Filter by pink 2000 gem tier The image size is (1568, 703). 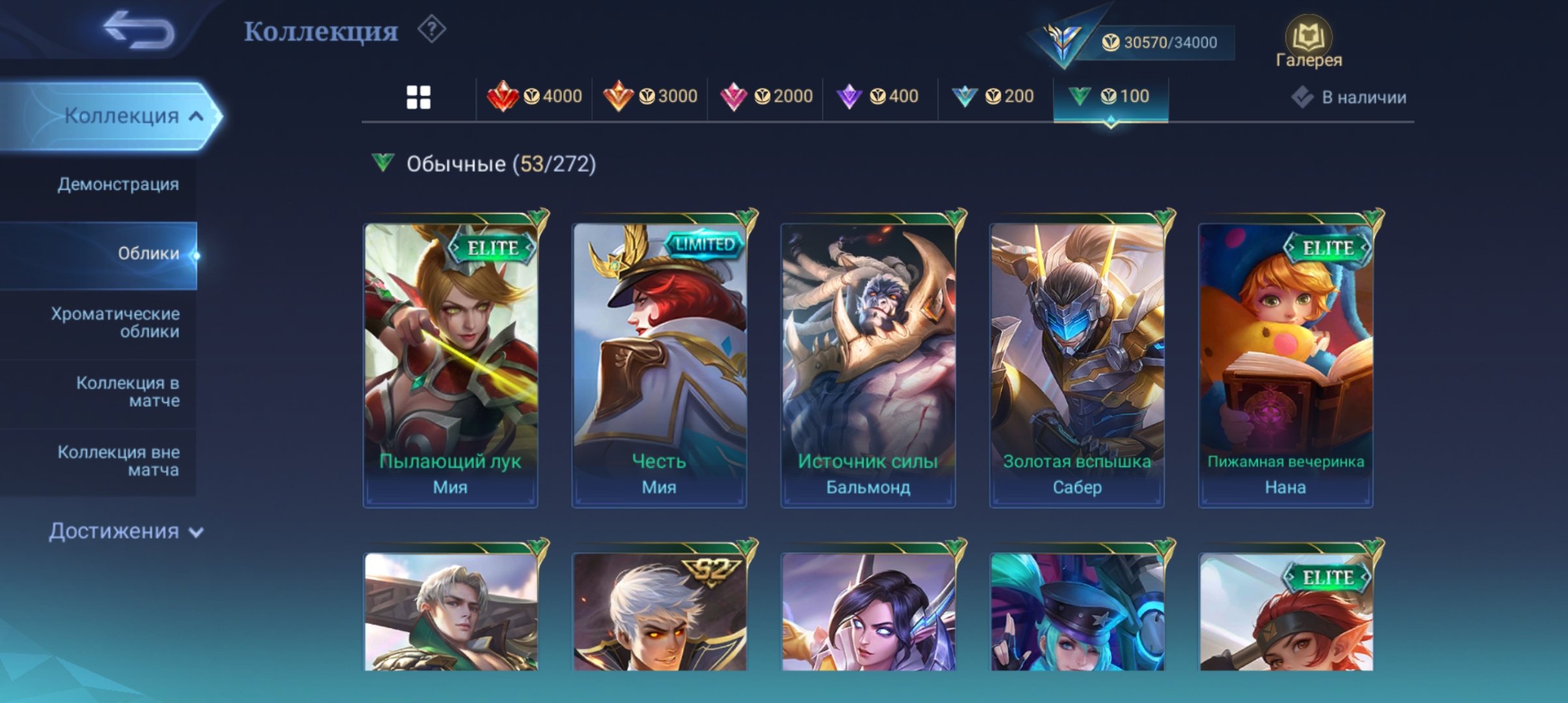(x=766, y=97)
